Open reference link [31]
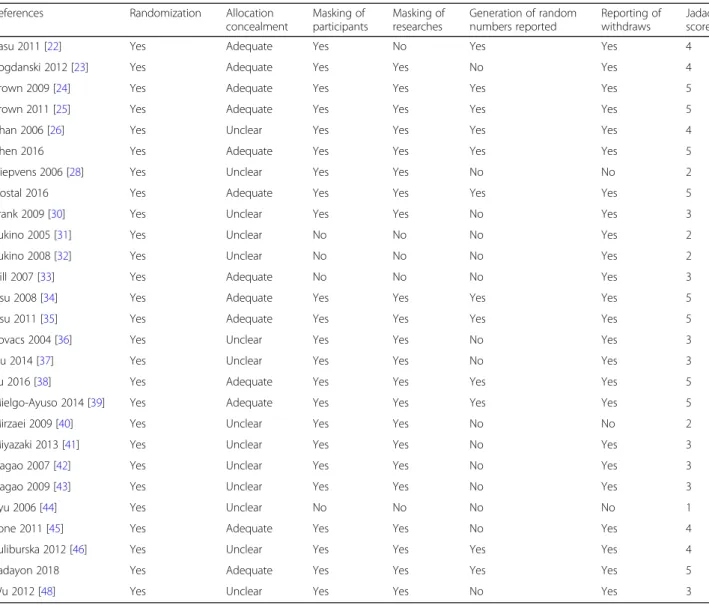709x605 pixels. click(x=63, y=235)
